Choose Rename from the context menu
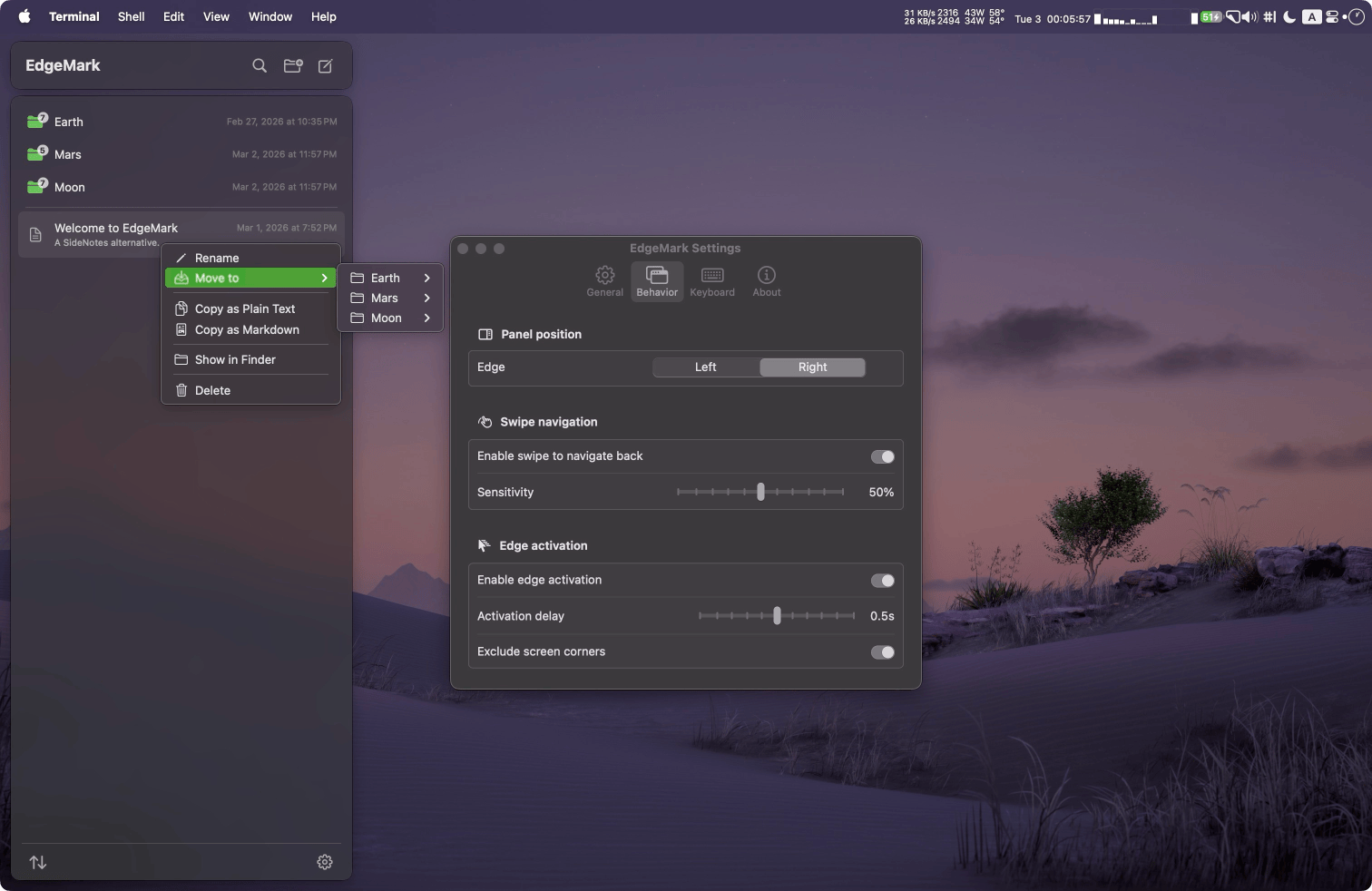The image size is (1372, 891). (x=217, y=258)
